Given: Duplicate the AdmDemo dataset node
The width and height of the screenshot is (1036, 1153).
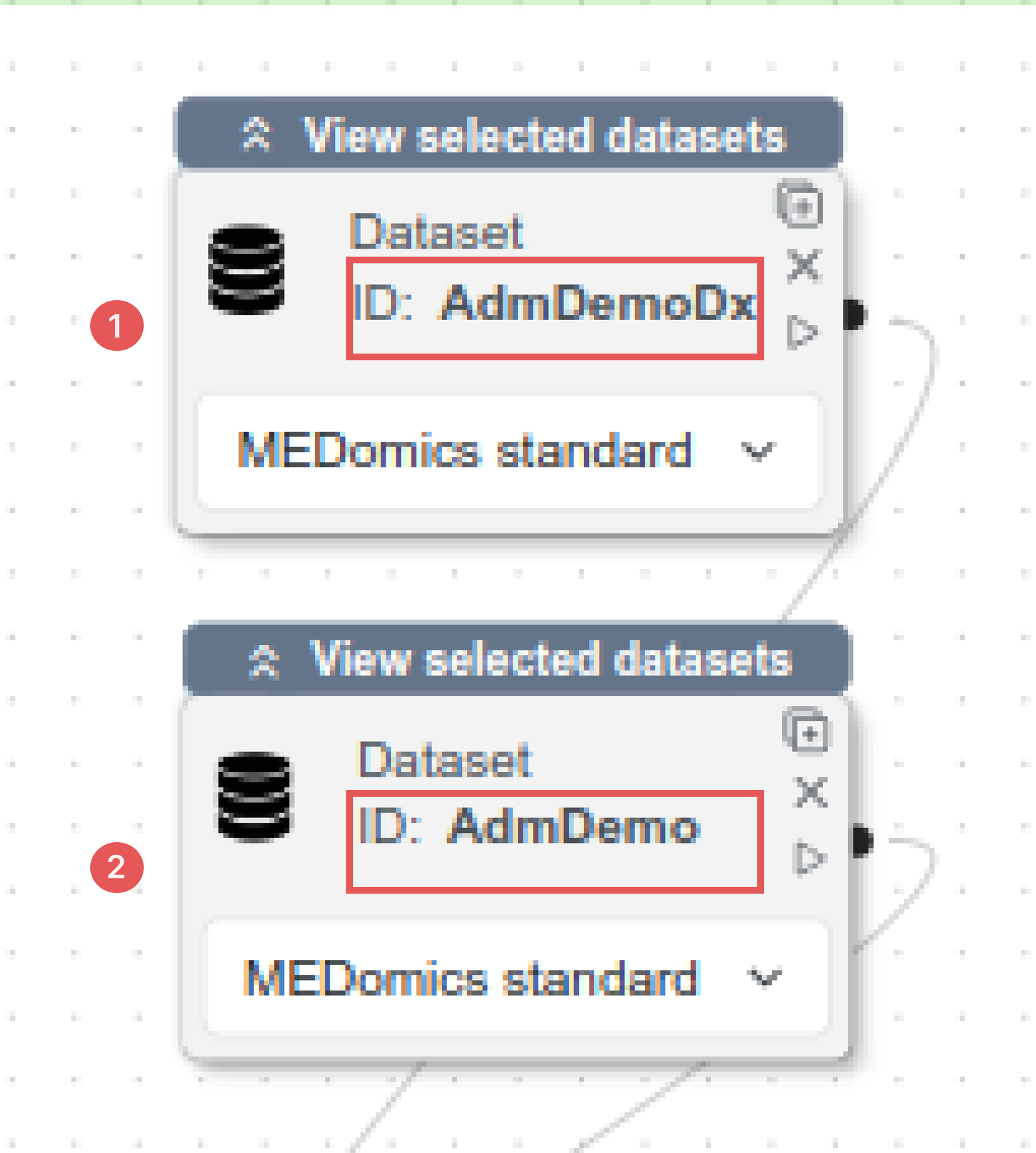Looking at the screenshot, I should [807, 731].
